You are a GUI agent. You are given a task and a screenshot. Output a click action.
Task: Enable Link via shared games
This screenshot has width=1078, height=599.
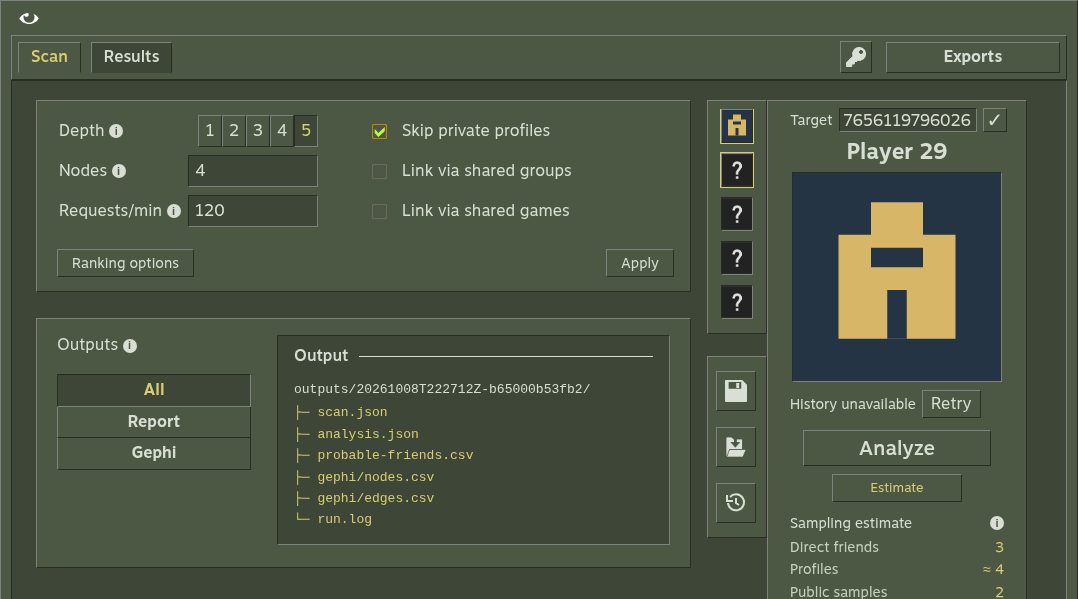tap(380, 211)
